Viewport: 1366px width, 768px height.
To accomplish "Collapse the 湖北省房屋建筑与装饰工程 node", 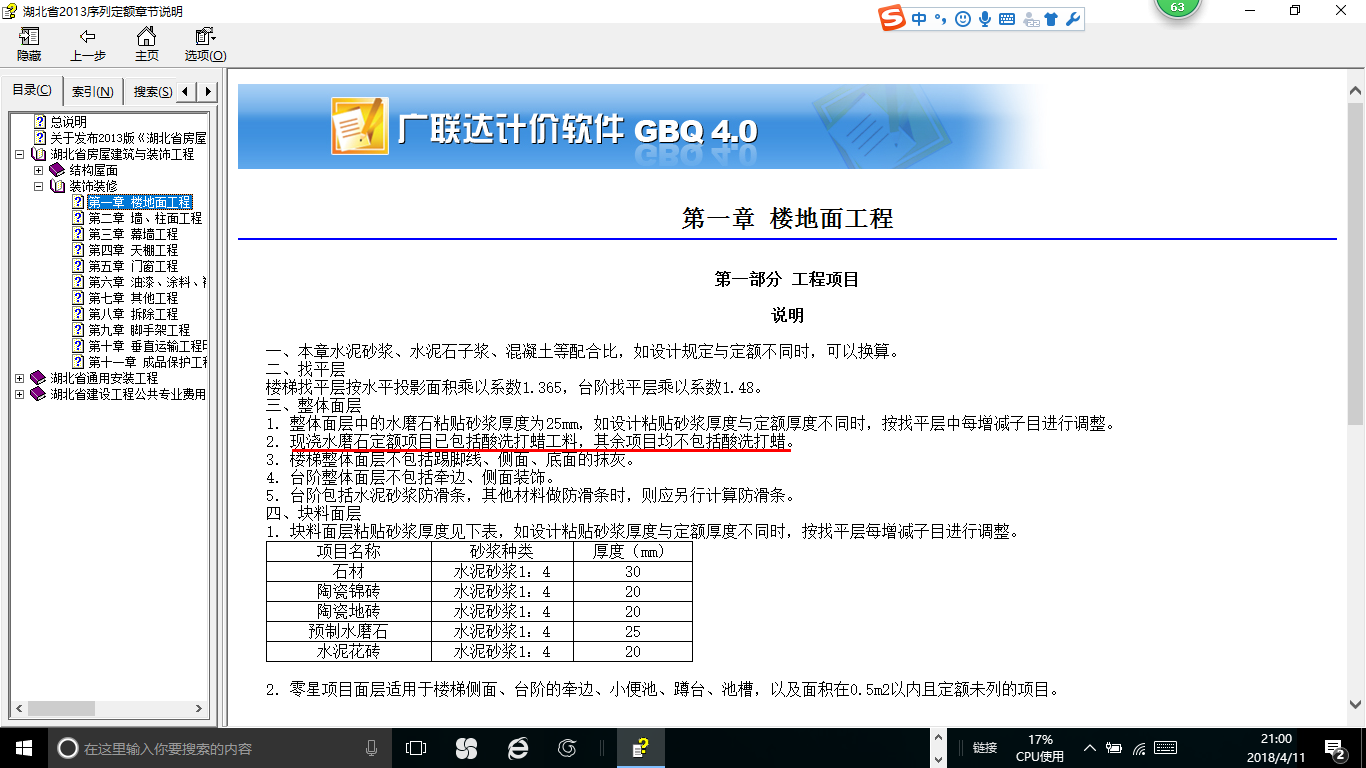I will 20,155.
